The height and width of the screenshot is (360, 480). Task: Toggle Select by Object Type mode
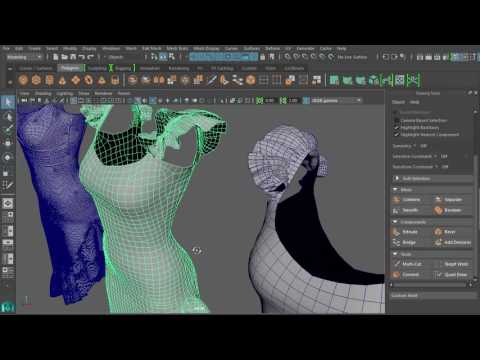coord(163,57)
